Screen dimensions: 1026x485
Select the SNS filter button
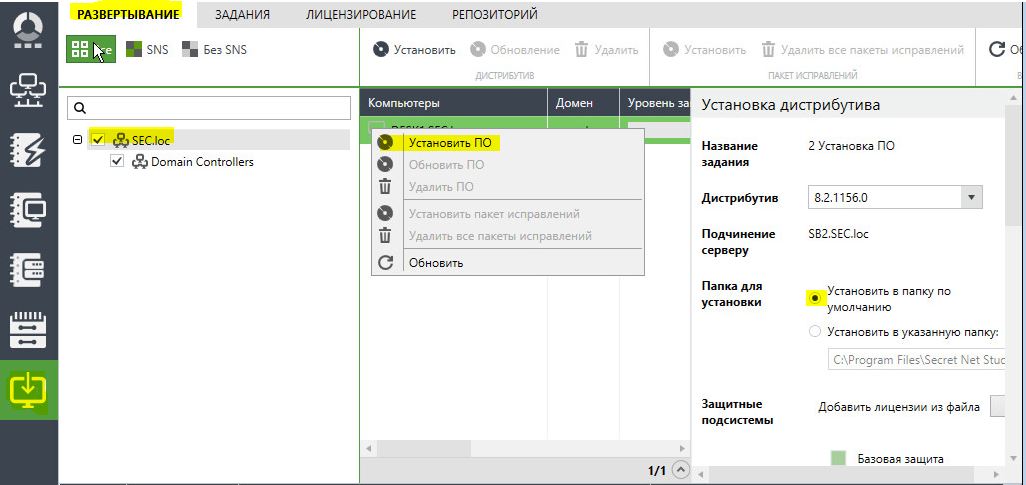147,49
